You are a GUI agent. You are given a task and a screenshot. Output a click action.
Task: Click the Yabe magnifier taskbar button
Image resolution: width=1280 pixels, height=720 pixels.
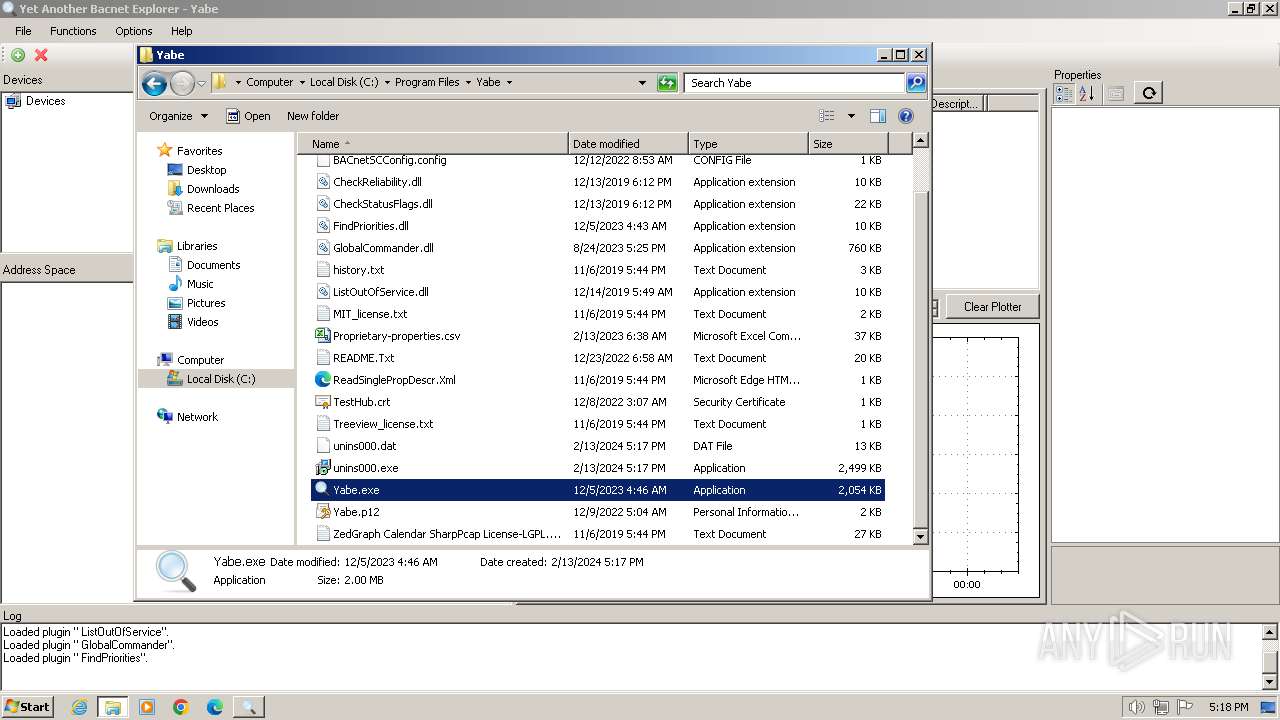tap(248, 707)
